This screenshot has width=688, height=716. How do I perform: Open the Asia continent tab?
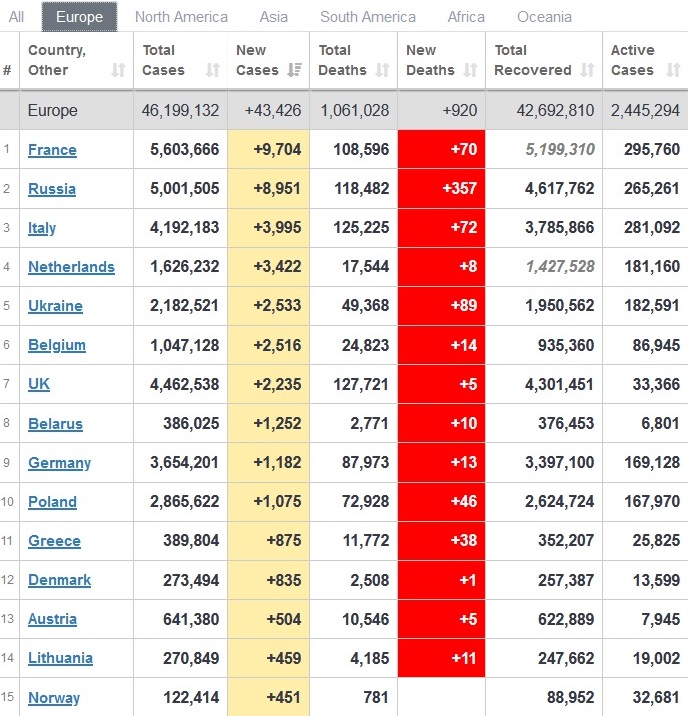click(x=274, y=17)
